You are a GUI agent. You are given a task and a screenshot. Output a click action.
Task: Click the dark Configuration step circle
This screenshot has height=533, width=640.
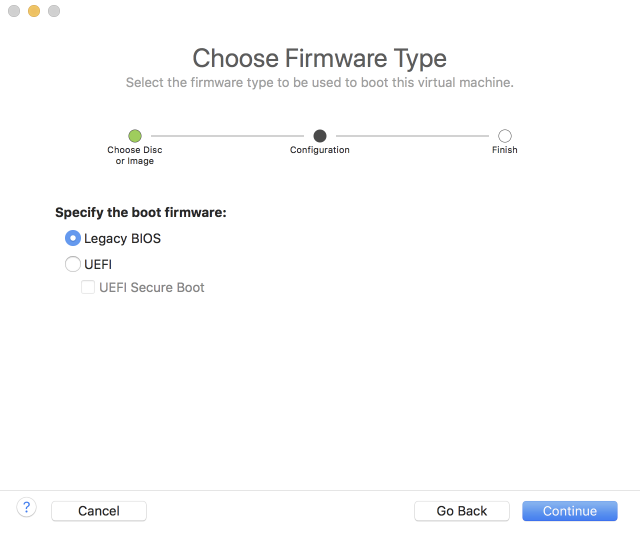pos(320,136)
